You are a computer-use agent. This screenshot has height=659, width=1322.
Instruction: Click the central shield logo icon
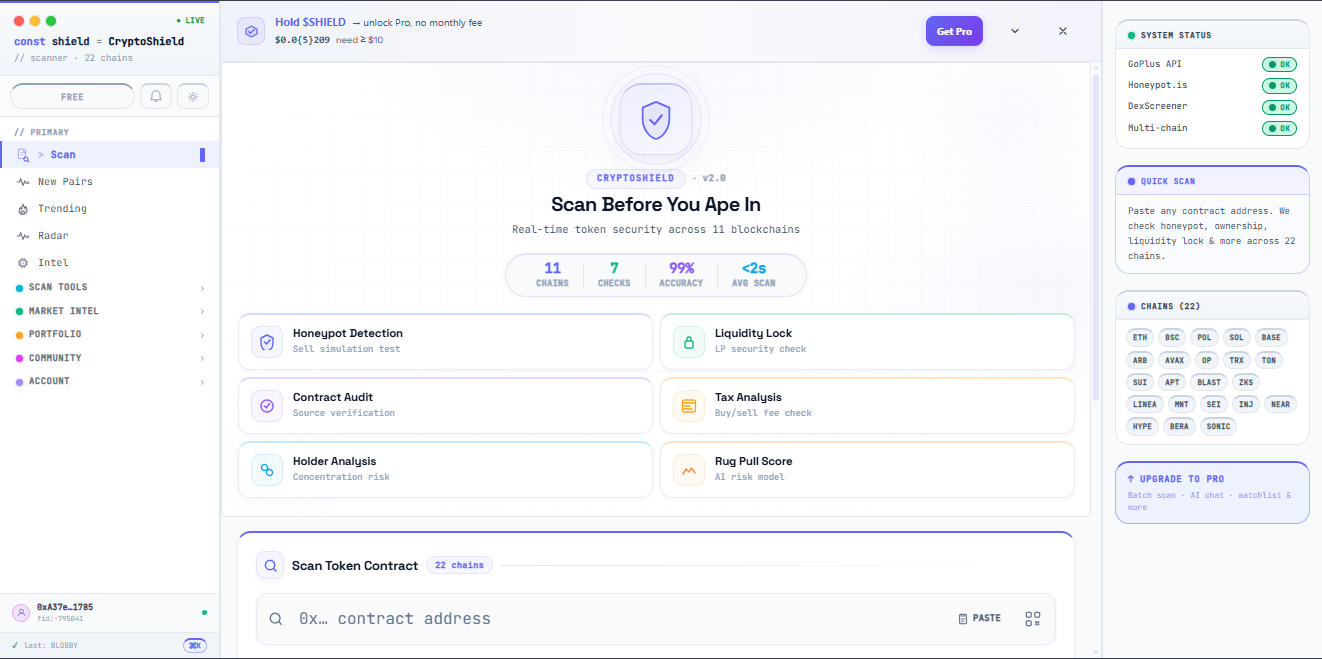656,119
